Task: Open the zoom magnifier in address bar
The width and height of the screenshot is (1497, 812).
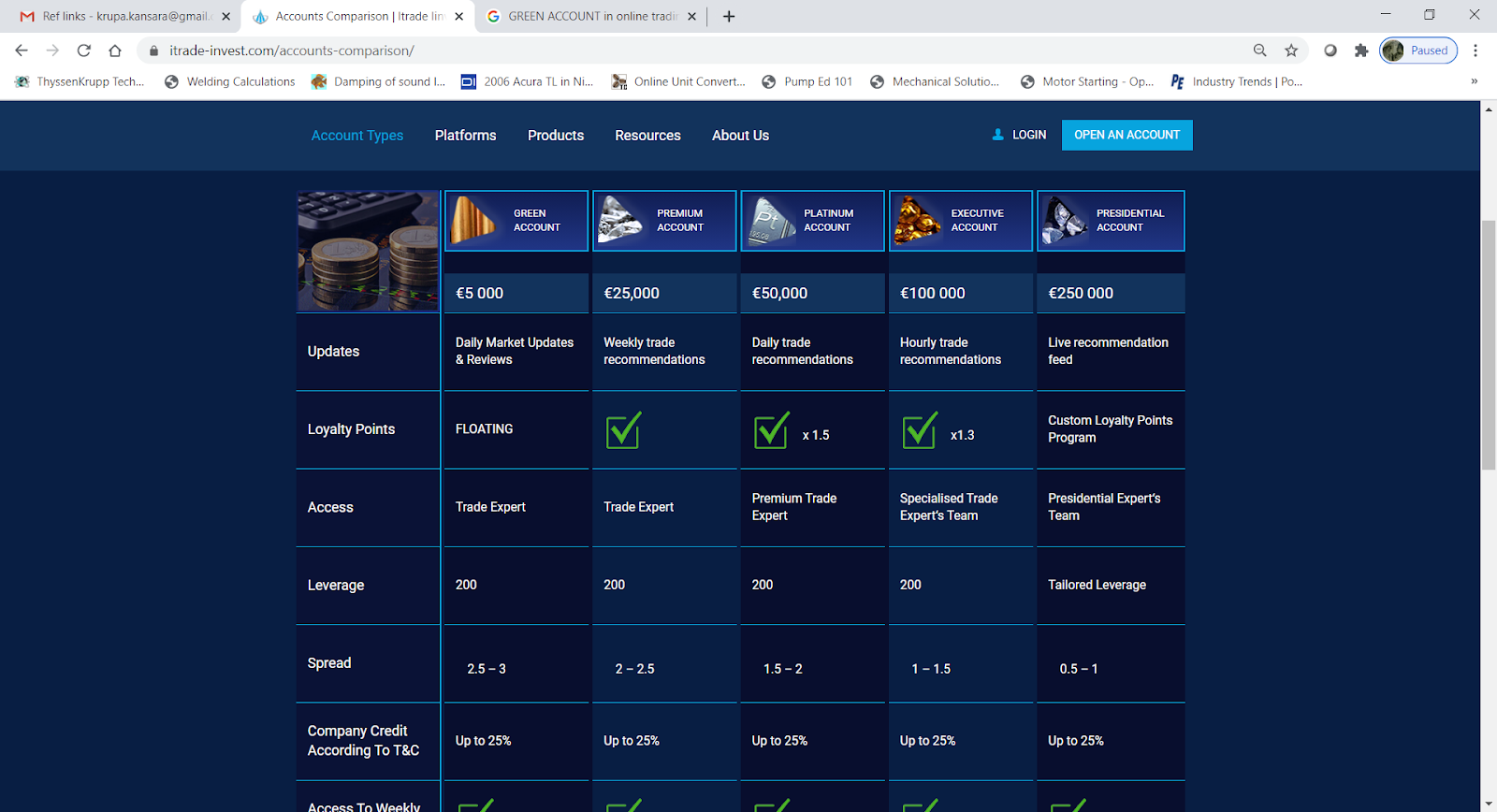Action: point(1260,51)
